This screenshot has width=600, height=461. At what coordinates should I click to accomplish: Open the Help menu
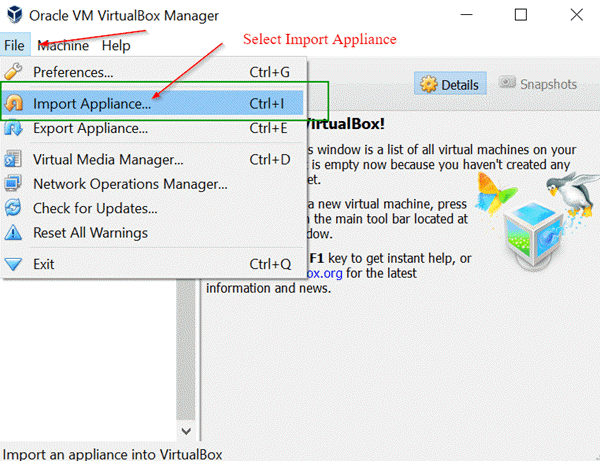[115, 46]
